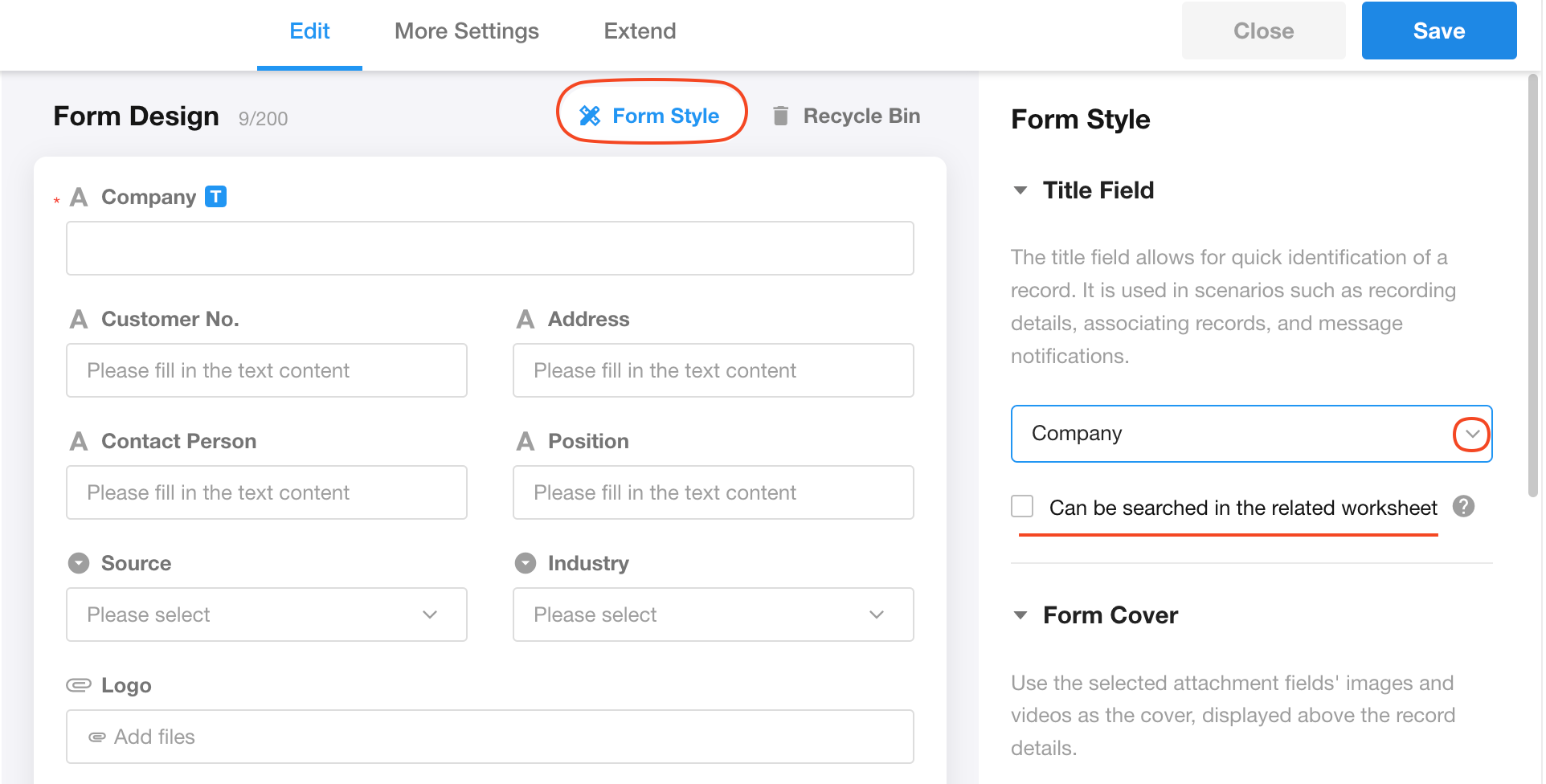Open the Company title field dropdown
Screen dimensions: 1546x784
click(1471, 434)
